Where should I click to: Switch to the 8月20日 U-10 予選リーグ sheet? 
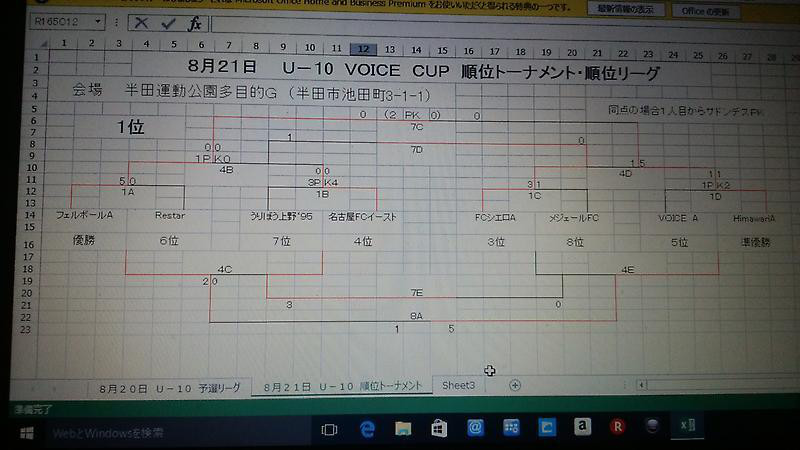point(169,387)
